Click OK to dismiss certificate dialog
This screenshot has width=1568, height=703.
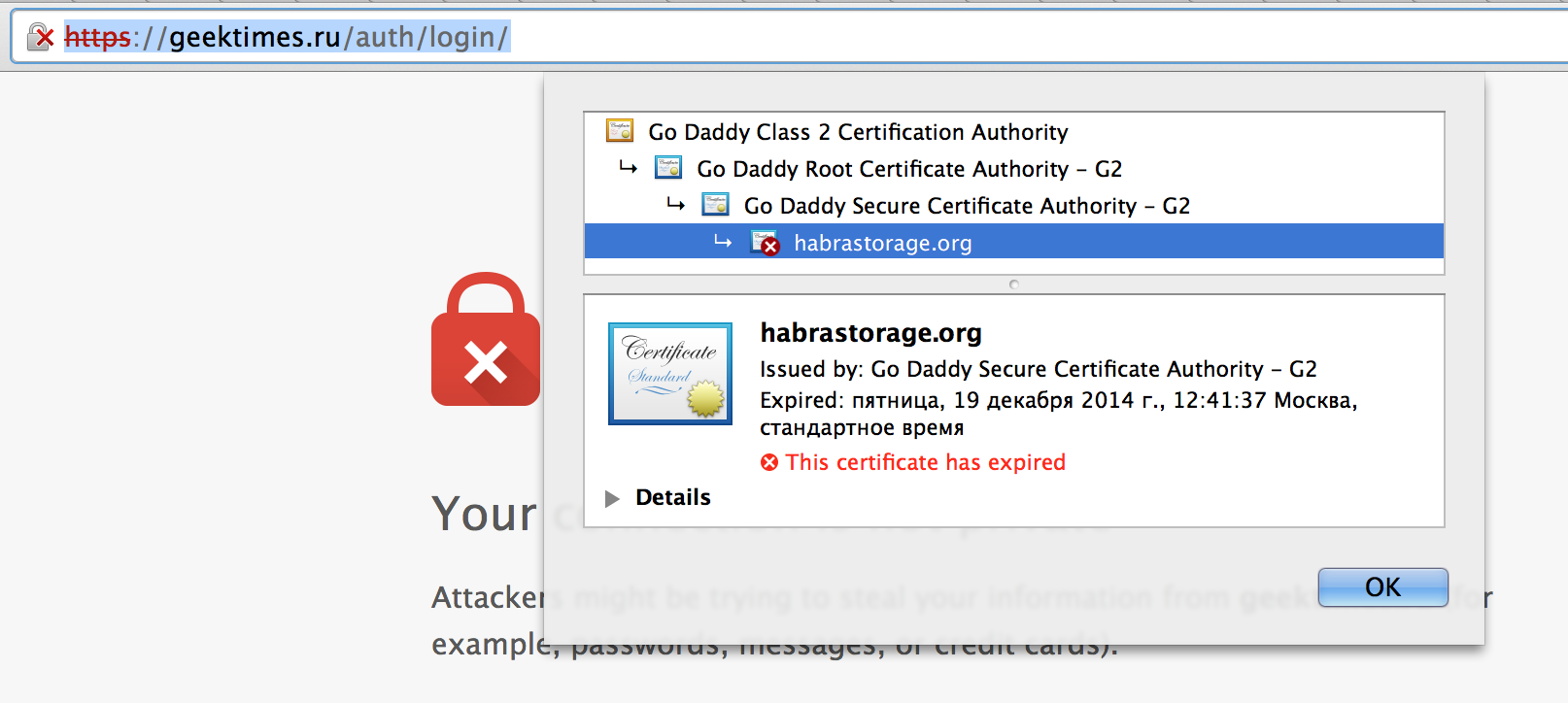click(1382, 587)
